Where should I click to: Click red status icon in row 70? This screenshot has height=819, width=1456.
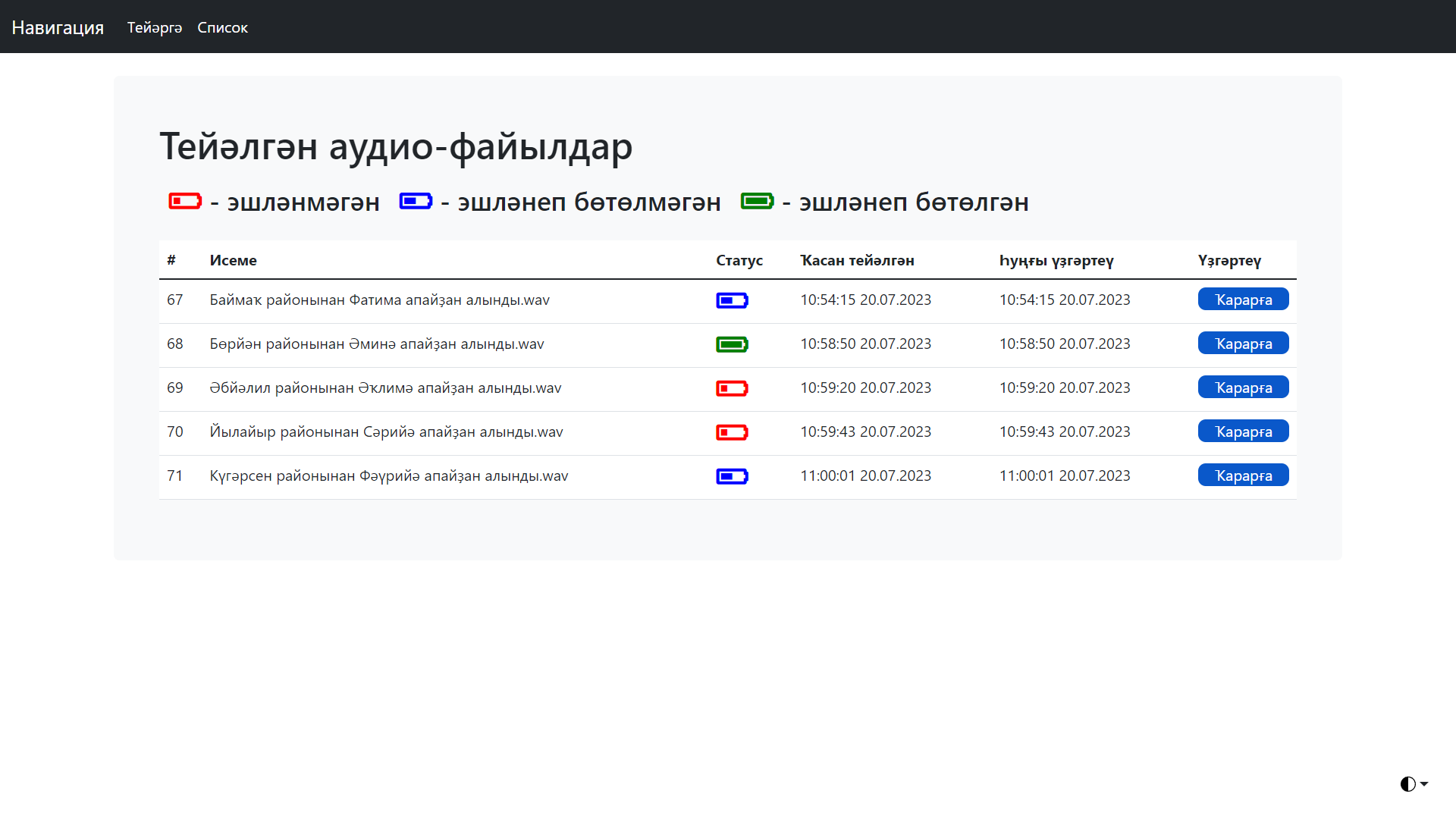point(732,433)
